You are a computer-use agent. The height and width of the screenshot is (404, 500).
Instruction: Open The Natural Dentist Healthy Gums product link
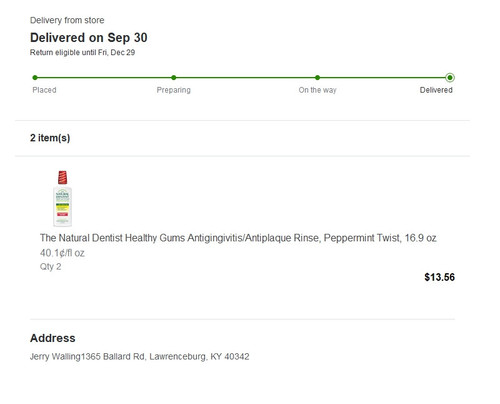click(x=238, y=238)
